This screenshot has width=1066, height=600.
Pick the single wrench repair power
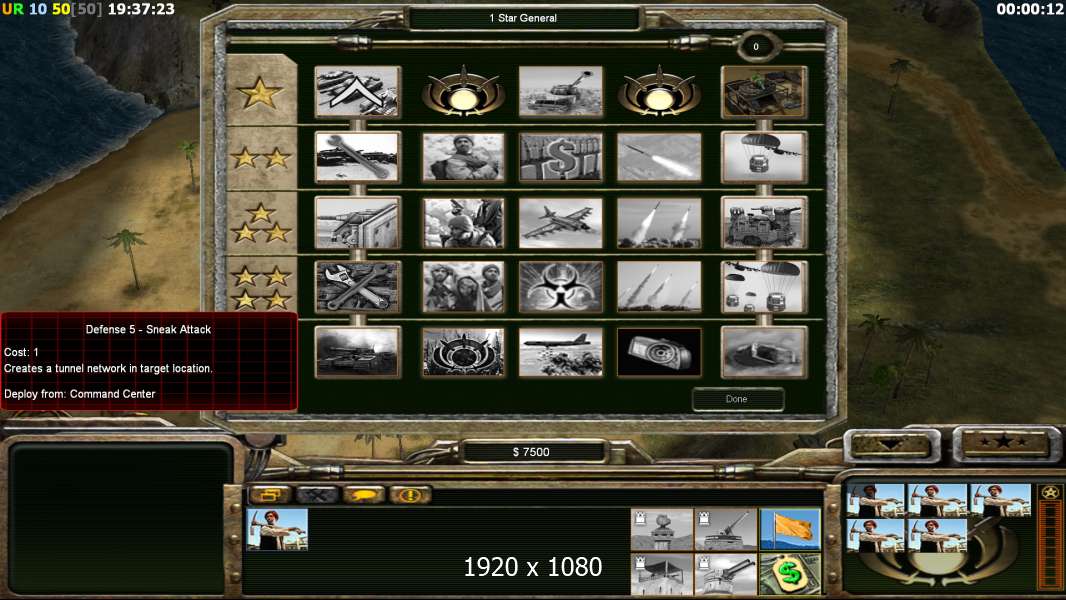coord(358,158)
